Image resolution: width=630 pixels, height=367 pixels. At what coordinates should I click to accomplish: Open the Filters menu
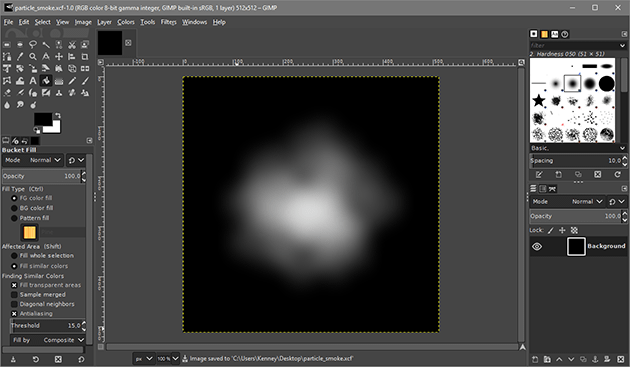[x=168, y=22]
